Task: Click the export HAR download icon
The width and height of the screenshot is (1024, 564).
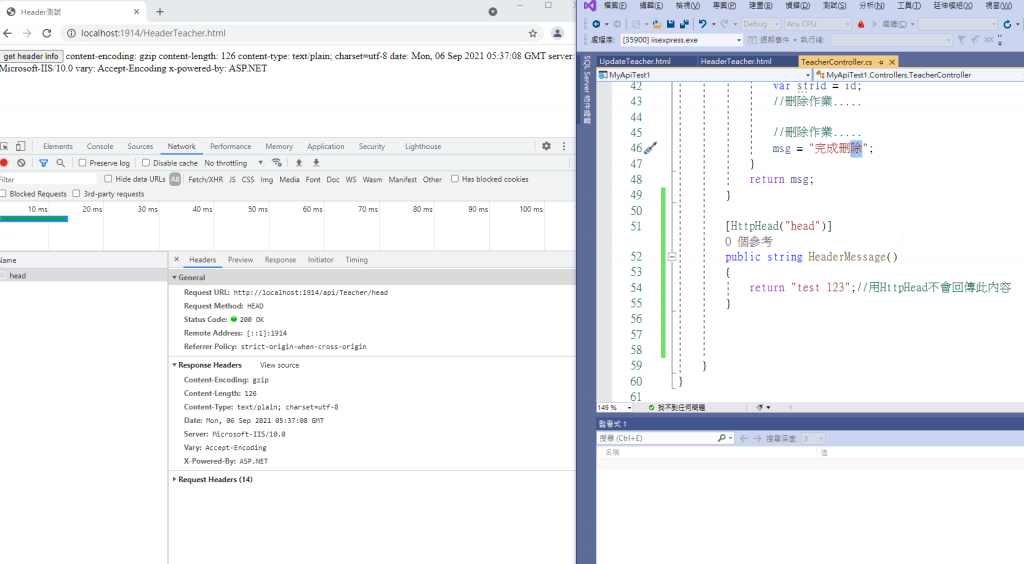Action: point(316,163)
